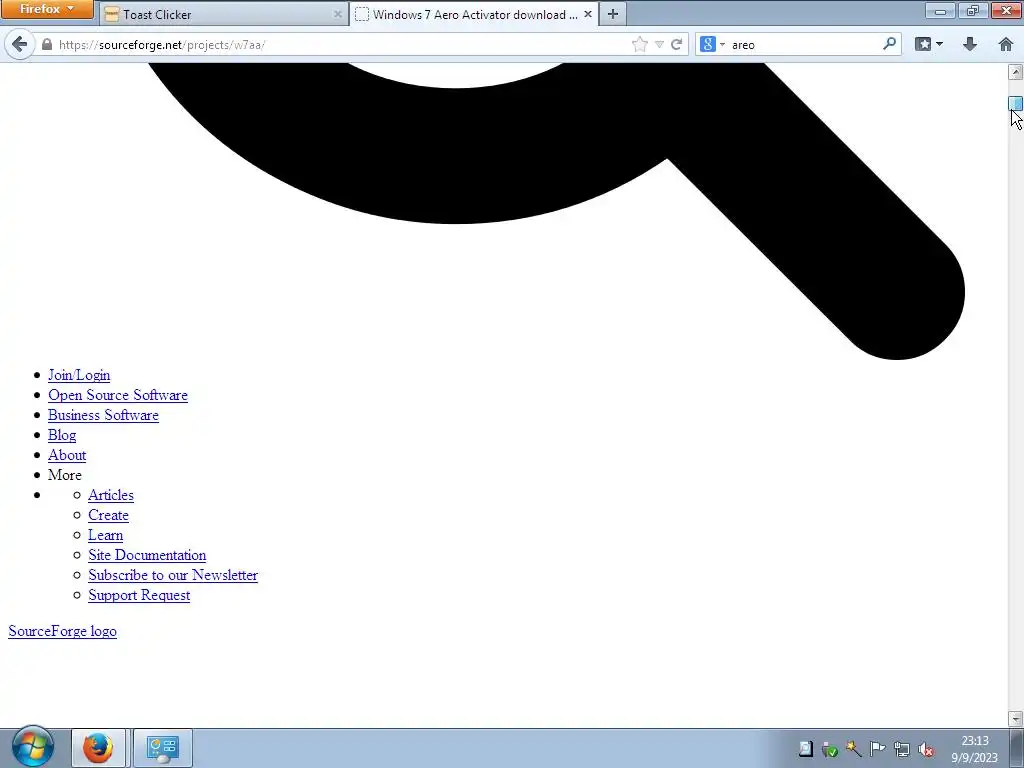The height and width of the screenshot is (768, 1024).
Task: Open the Action Center flag tray icon
Action: [x=878, y=749]
